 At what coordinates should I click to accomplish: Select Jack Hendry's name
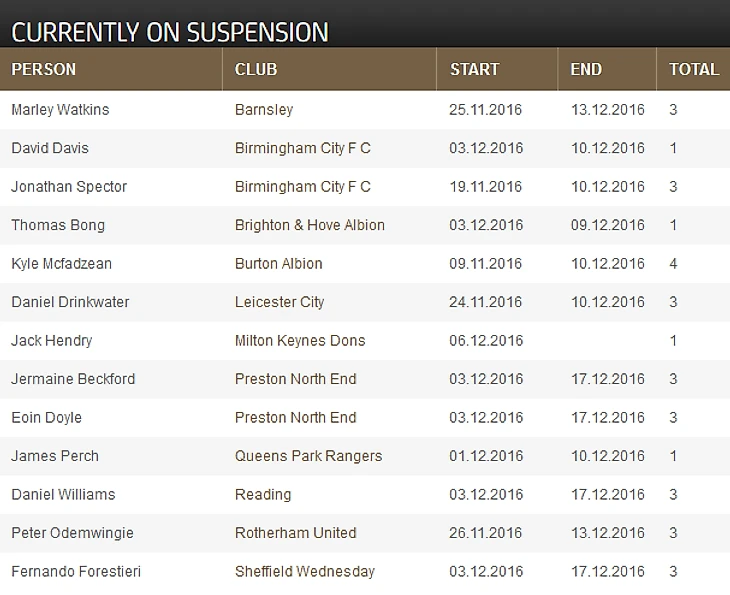coord(52,341)
